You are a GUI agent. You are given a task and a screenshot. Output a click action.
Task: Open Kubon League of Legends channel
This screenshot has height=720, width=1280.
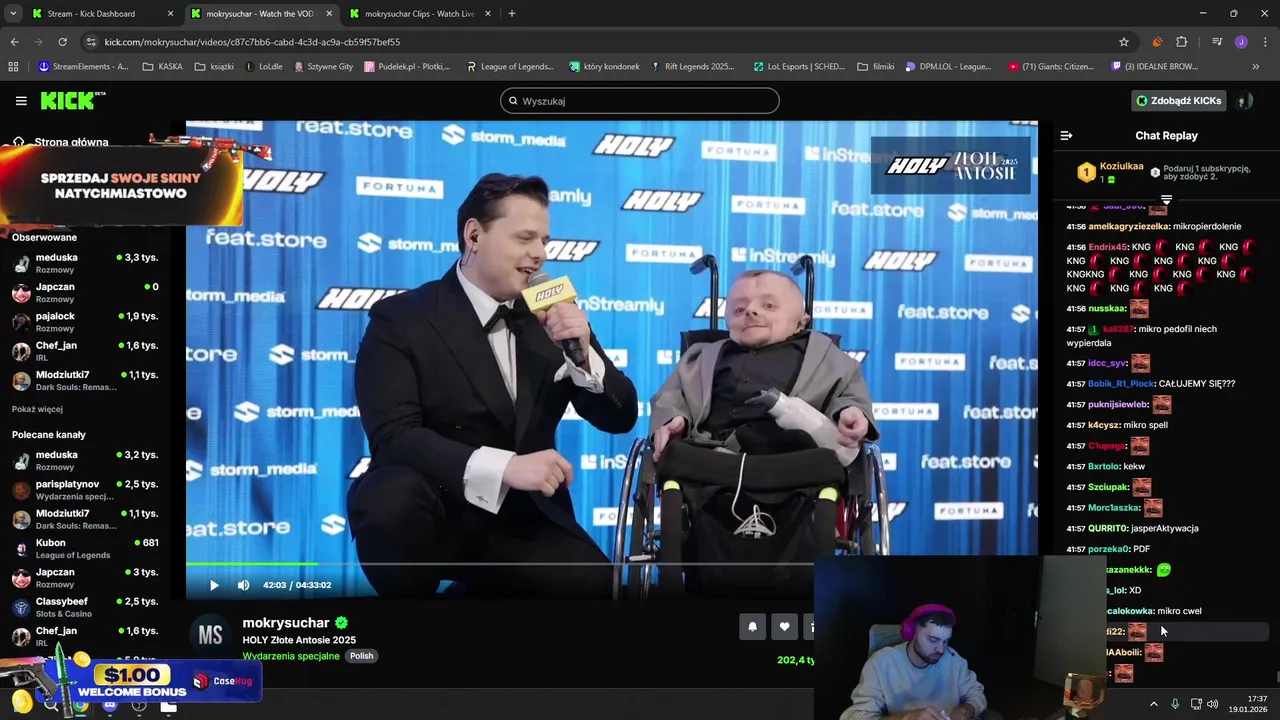[x=85, y=548]
